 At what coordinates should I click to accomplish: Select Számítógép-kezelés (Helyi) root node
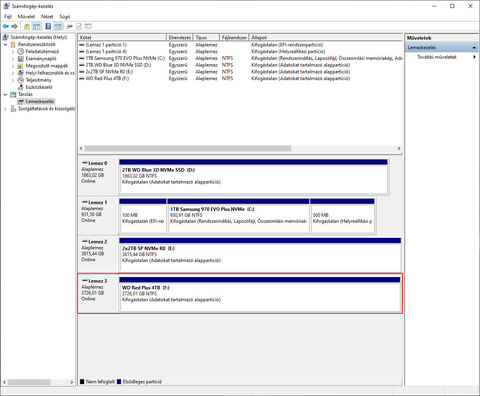(x=38, y=37)
